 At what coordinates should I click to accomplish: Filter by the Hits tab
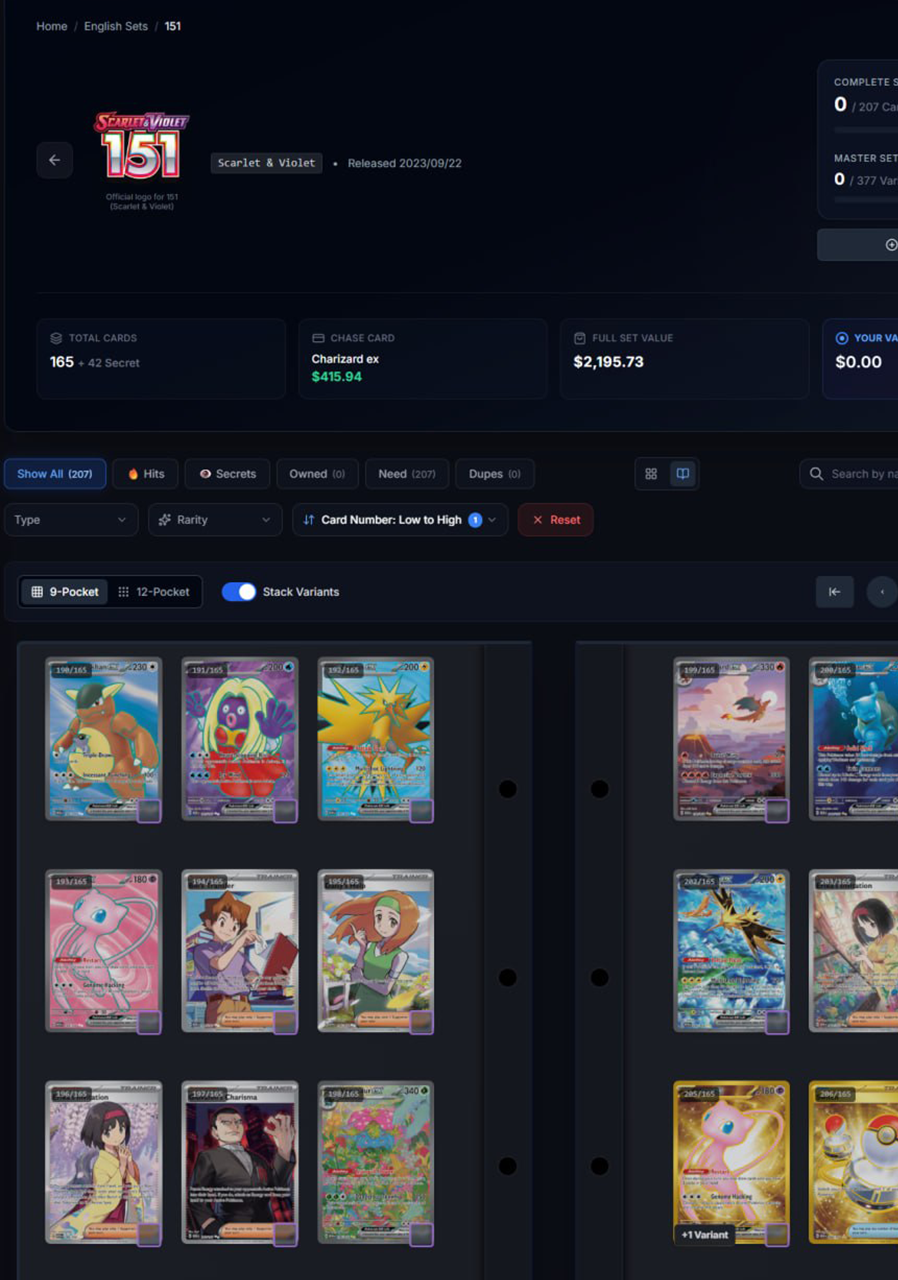[x=146, y=474]
